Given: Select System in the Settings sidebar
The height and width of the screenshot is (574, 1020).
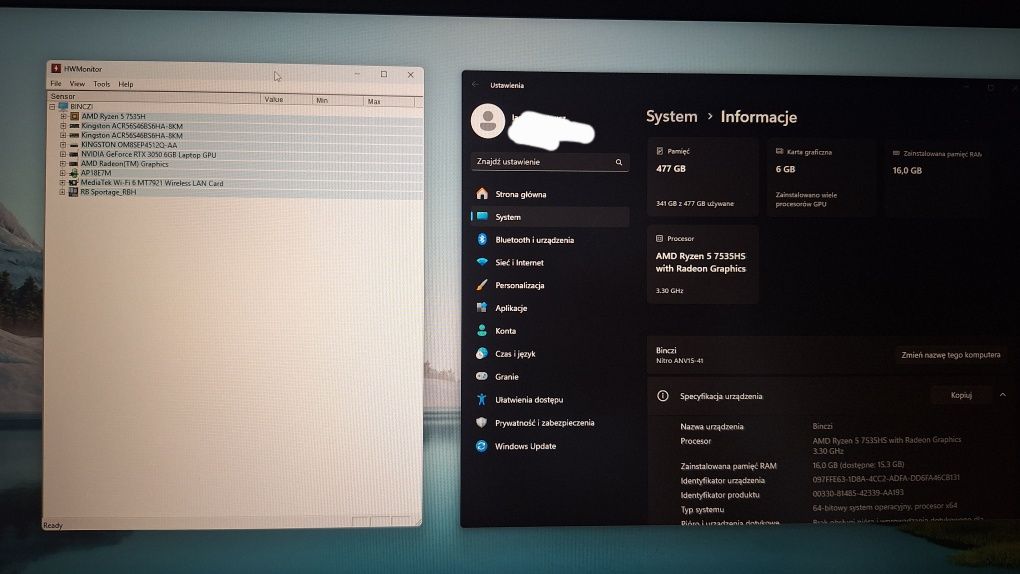Looking at the screenshot, I should (x=550, y=217).
